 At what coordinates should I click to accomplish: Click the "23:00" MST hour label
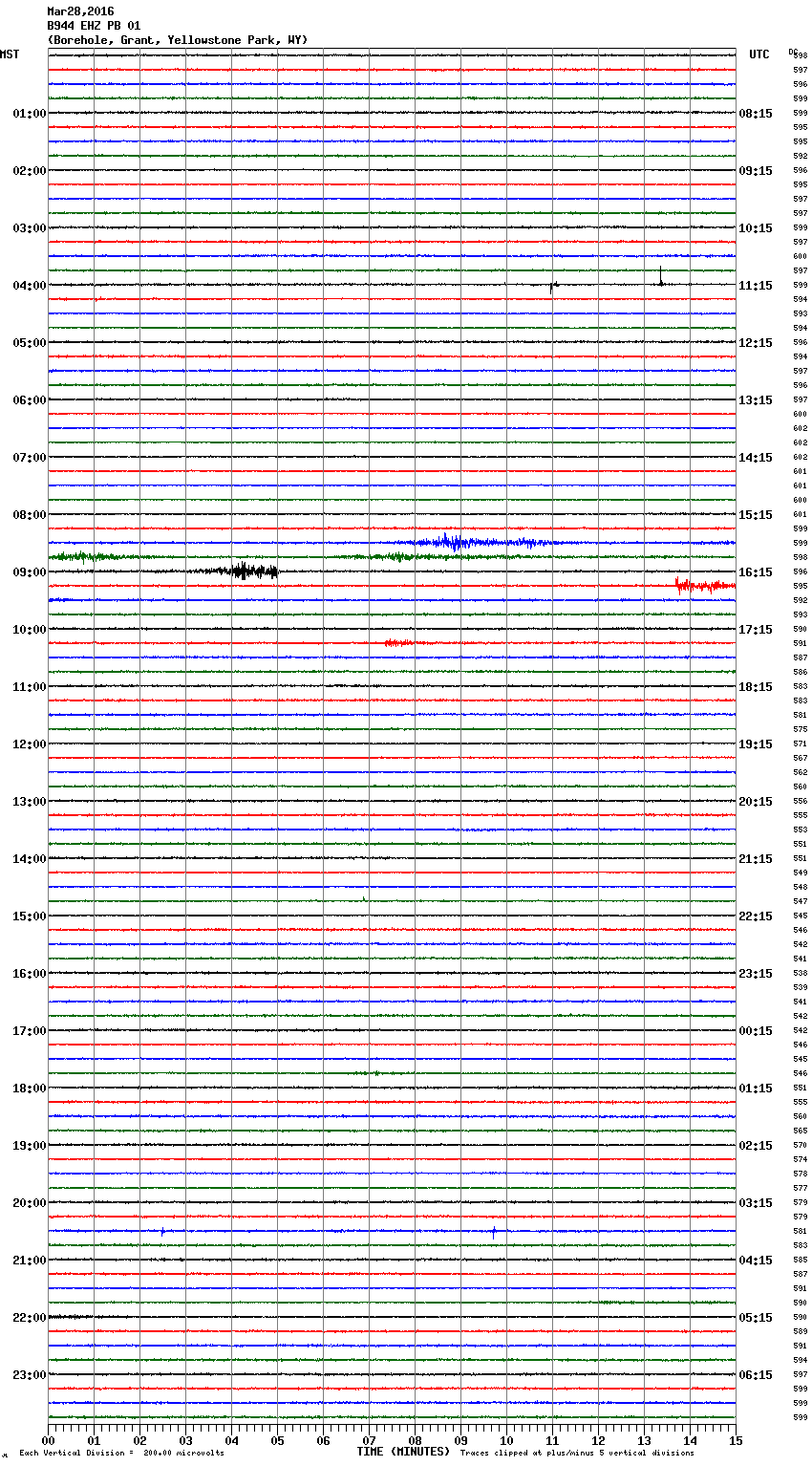coord(29,1375)
